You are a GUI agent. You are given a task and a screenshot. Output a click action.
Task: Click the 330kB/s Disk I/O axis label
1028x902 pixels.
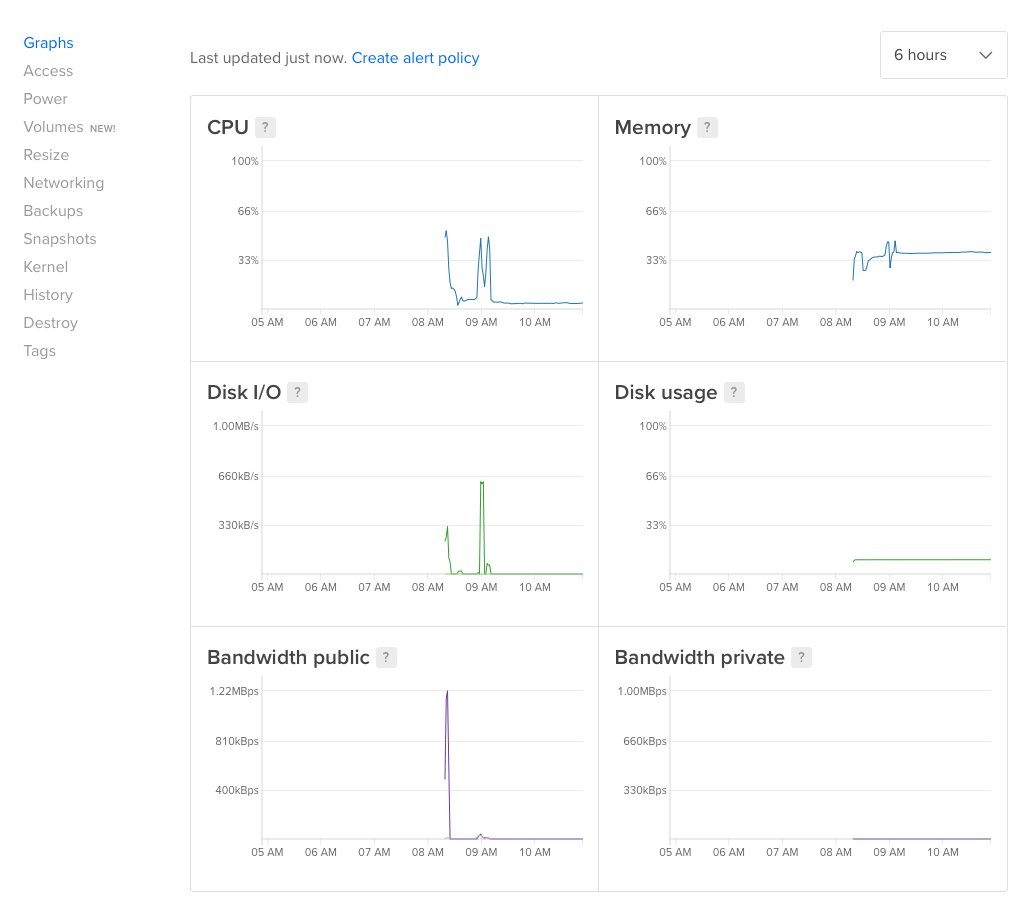(238, 525)
